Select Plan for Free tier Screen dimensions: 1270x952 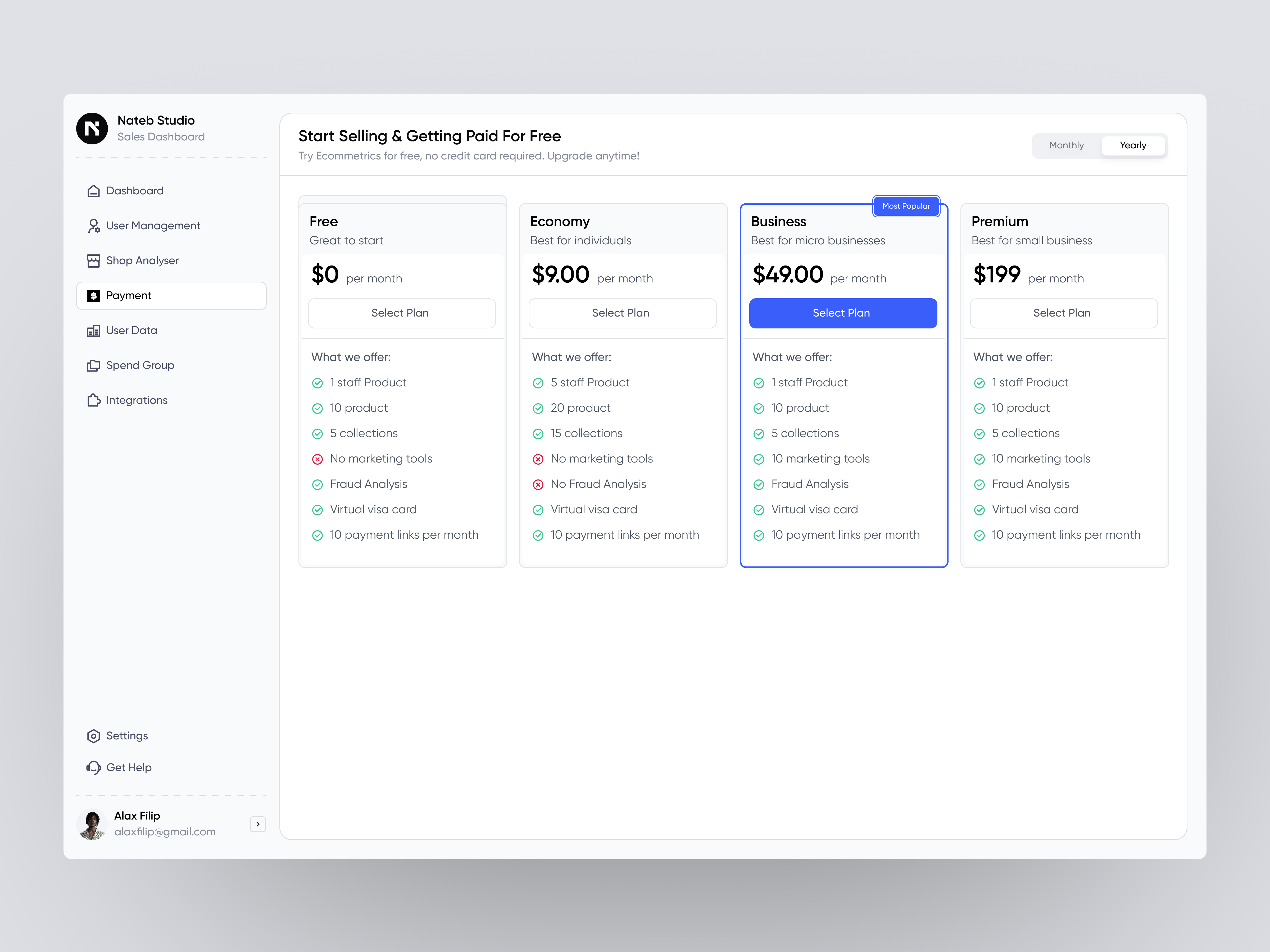[401, 313]
